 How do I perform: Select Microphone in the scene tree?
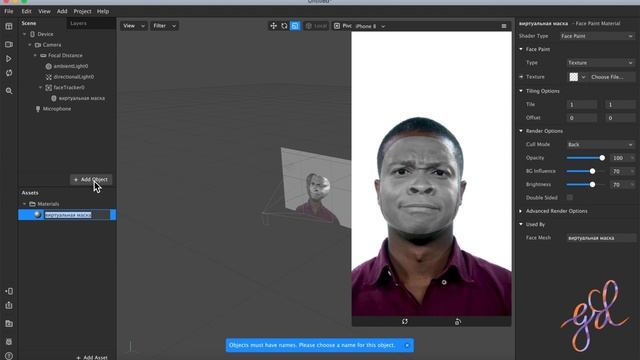[57, 109]
